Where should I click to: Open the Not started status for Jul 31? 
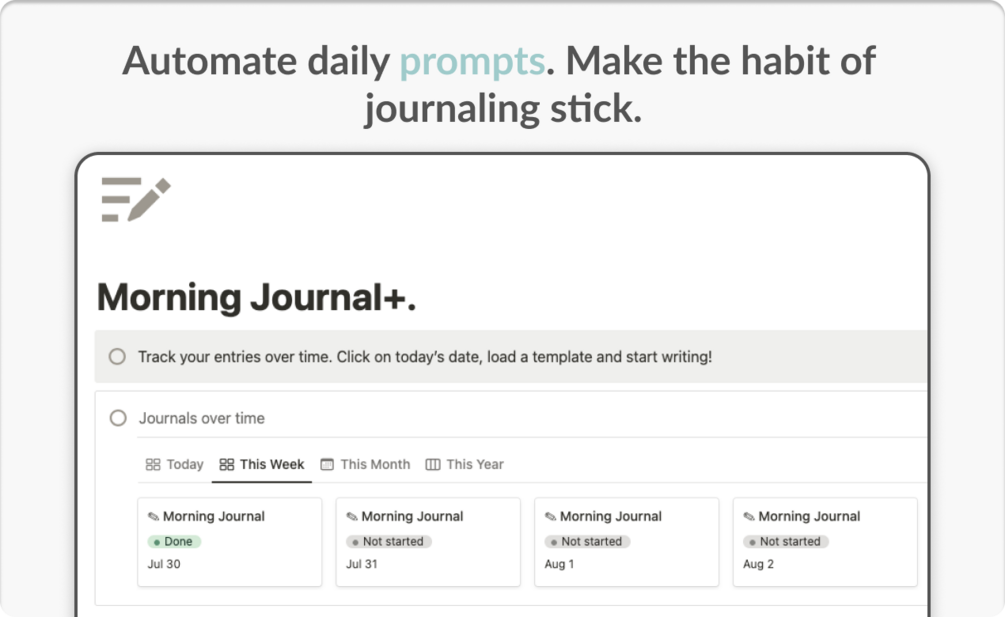coord(388,541)
